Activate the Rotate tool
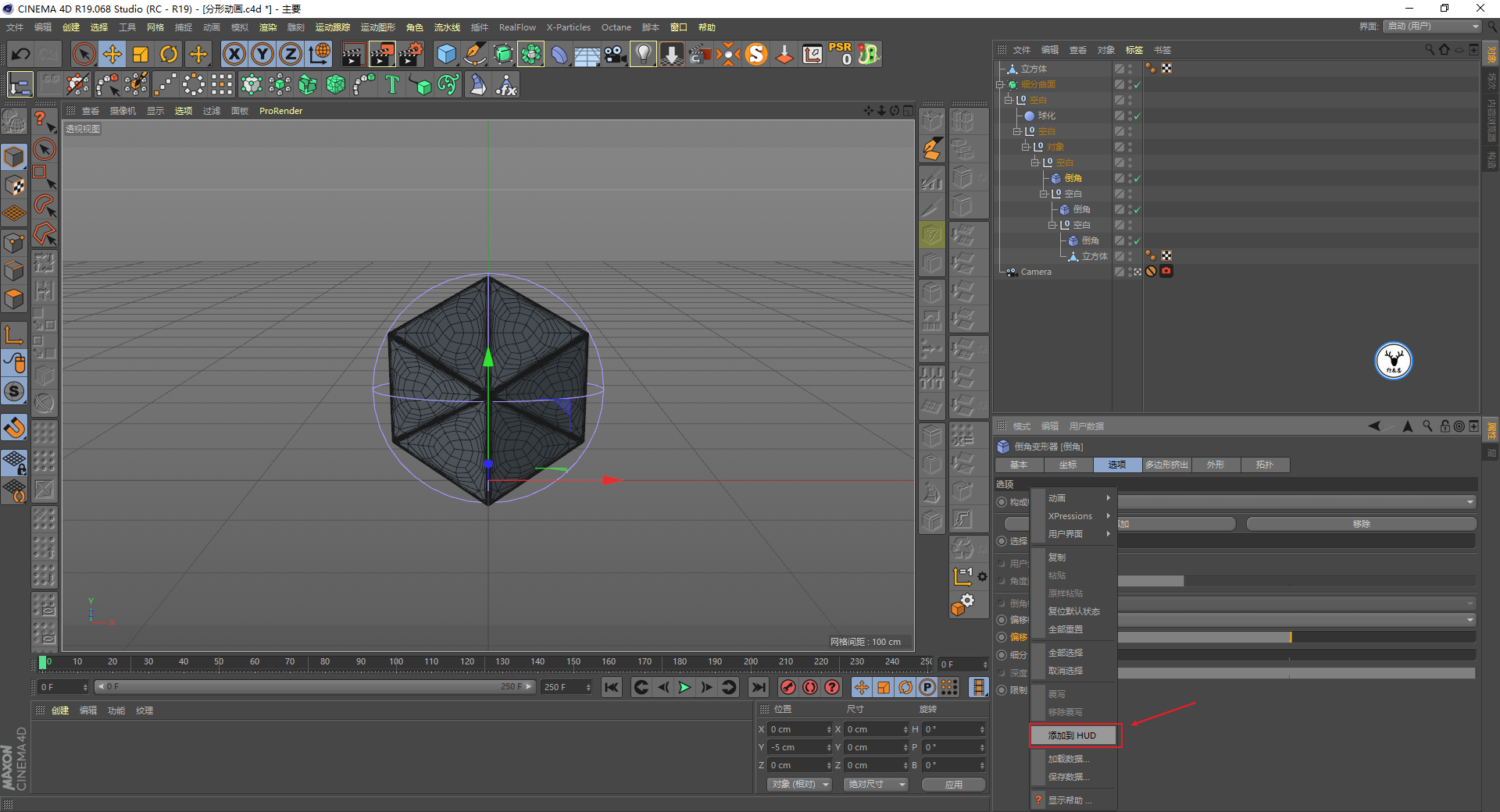The image size is (1500, 812). click(x=169, y=54)
